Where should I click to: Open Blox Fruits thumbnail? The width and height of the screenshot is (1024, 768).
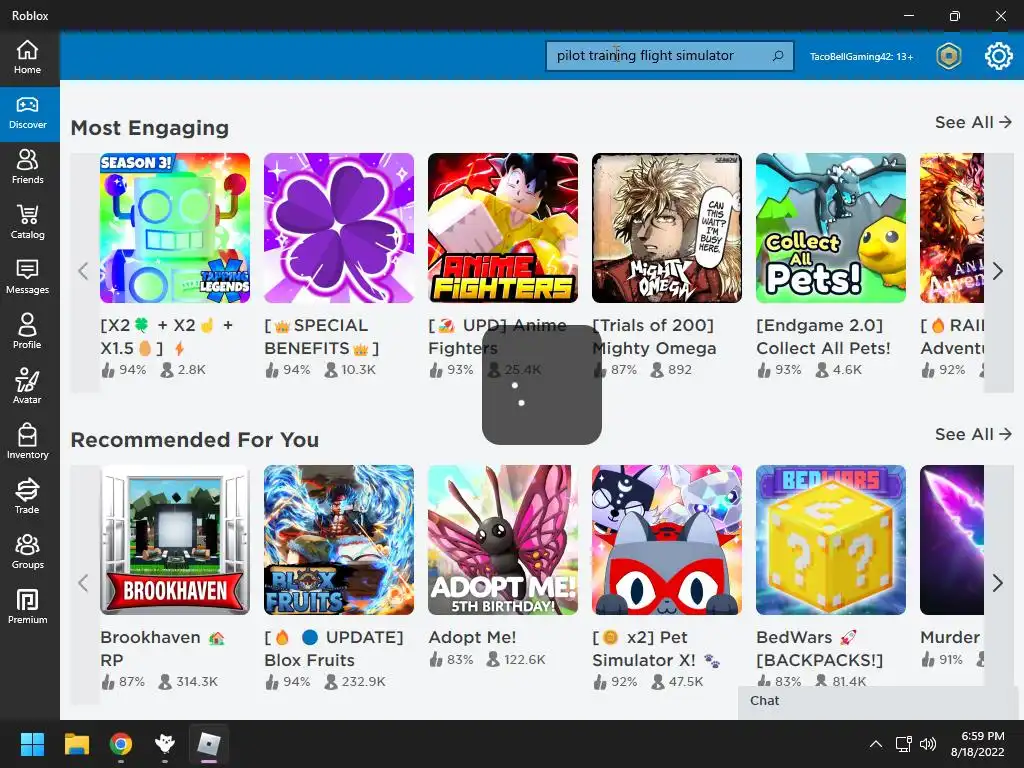pos(339,540)
